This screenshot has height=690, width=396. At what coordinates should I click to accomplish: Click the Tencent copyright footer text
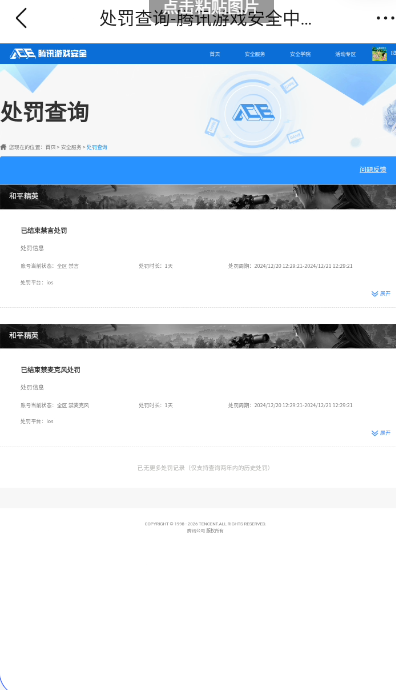tap(205, 527)
